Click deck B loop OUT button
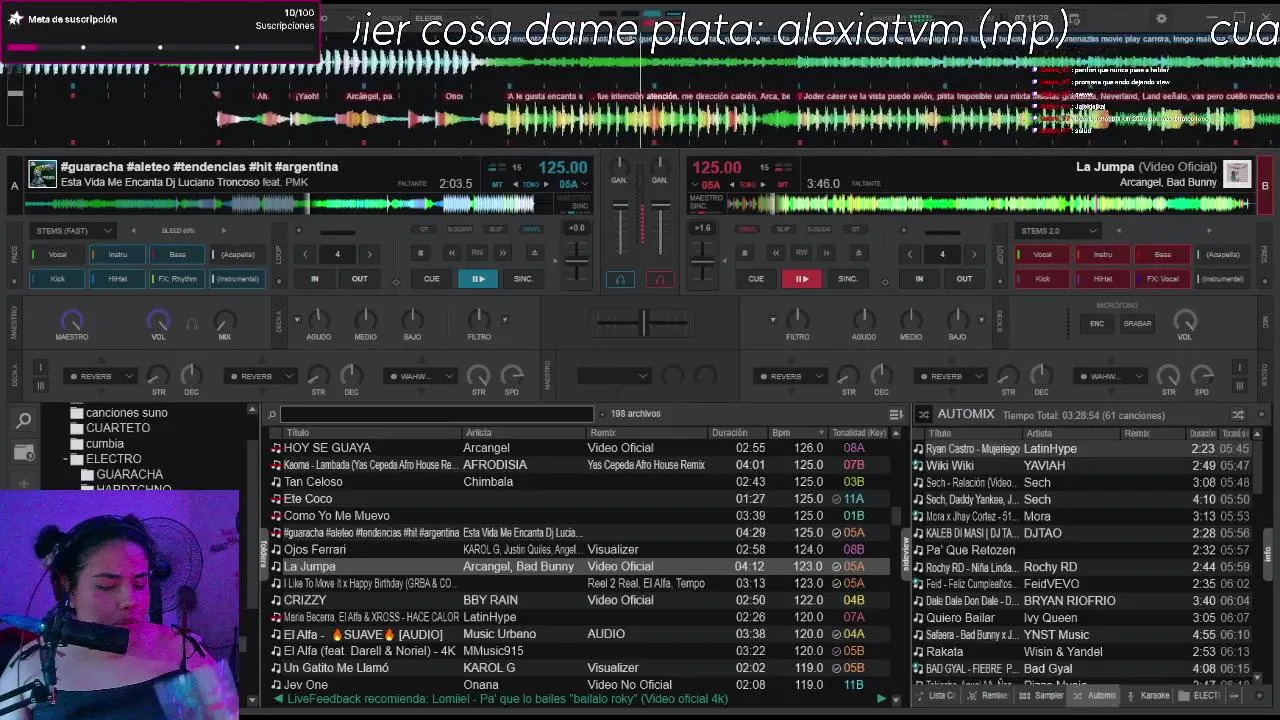The width and height of the screenshot is (1280, 720). pyautogui.click(x=964, y=279)
